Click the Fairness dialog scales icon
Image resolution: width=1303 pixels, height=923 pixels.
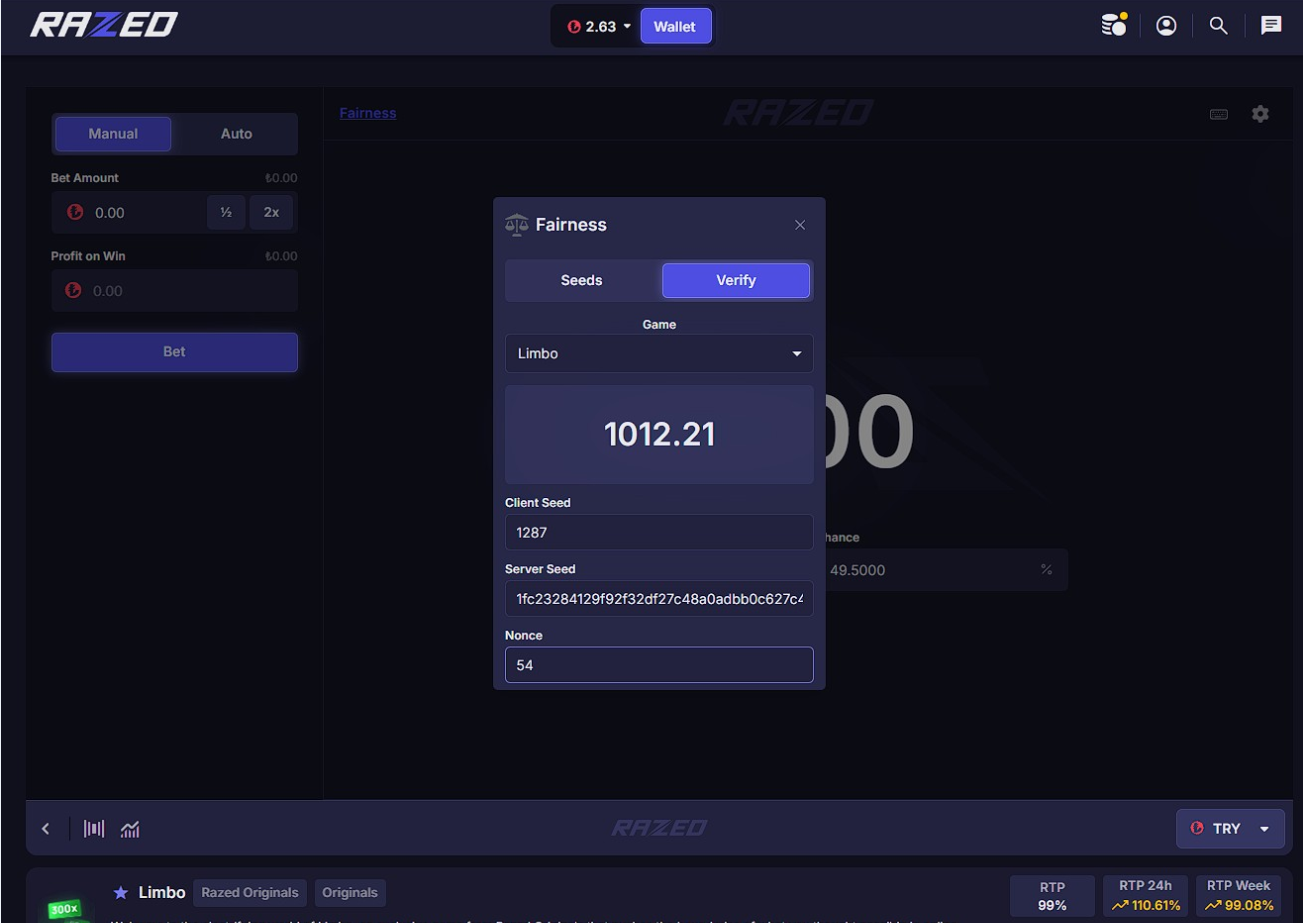(x=517, y=225)
